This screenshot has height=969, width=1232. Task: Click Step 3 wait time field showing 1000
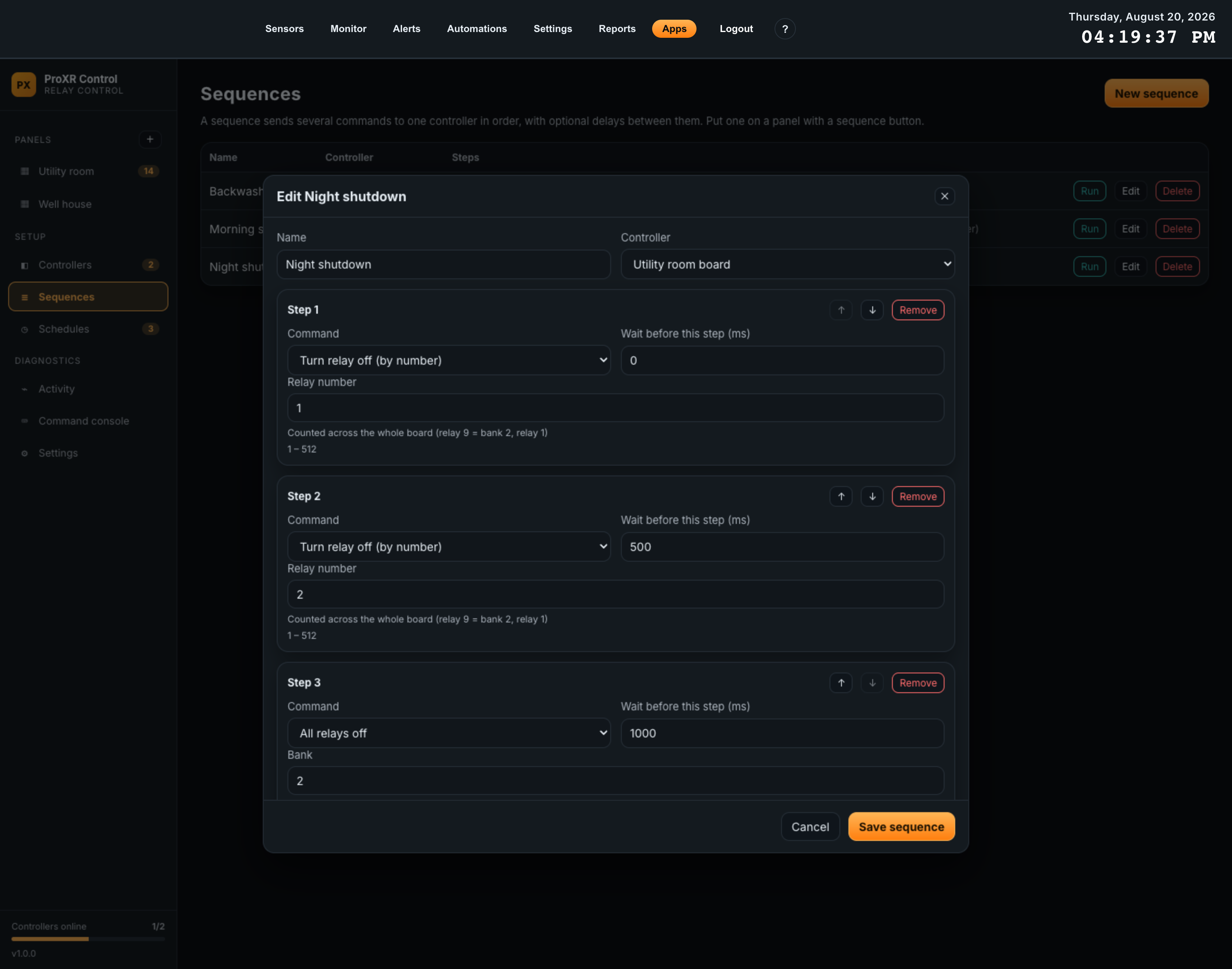[x=782, y=733]
